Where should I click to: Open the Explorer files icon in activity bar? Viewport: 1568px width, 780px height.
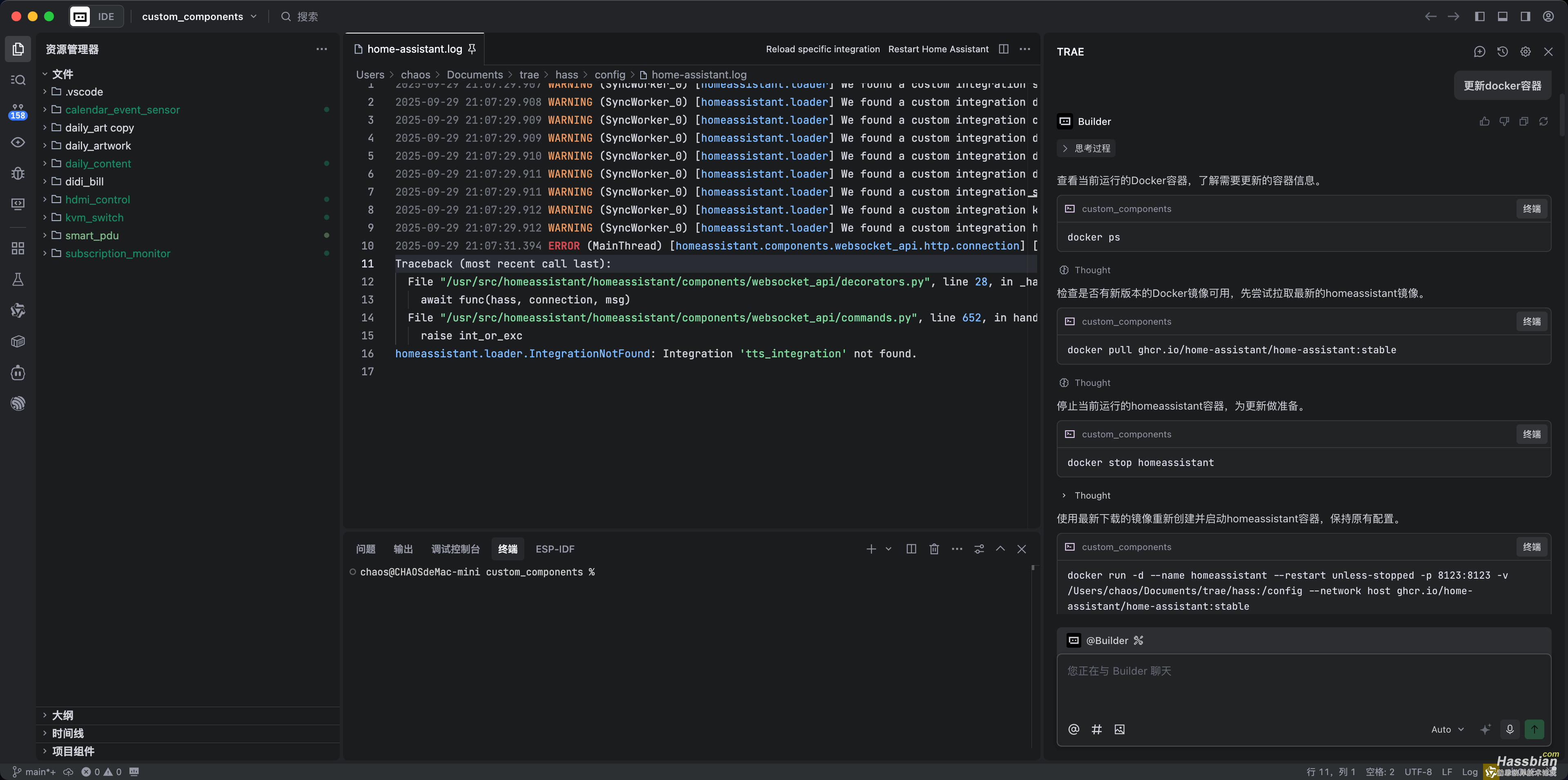coord(18,49)
